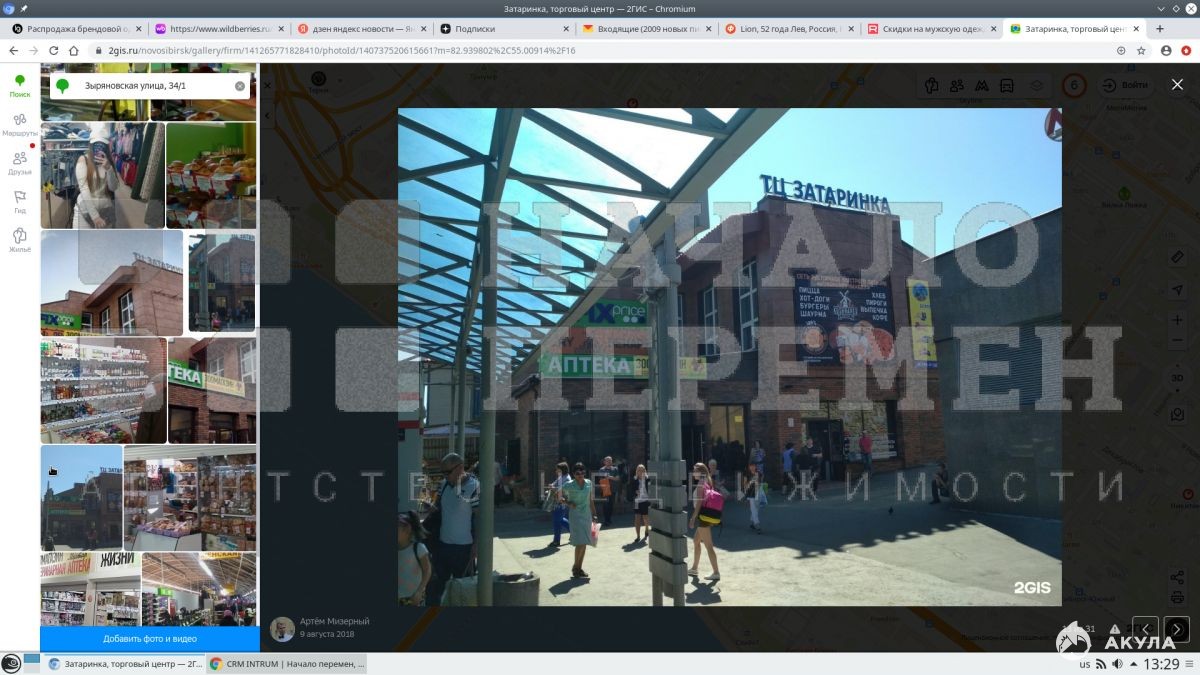The width and height of the screenshot is (1200, 675).
Task: Click the 2gis.ru address bar URL
Action: click(342, 50)
